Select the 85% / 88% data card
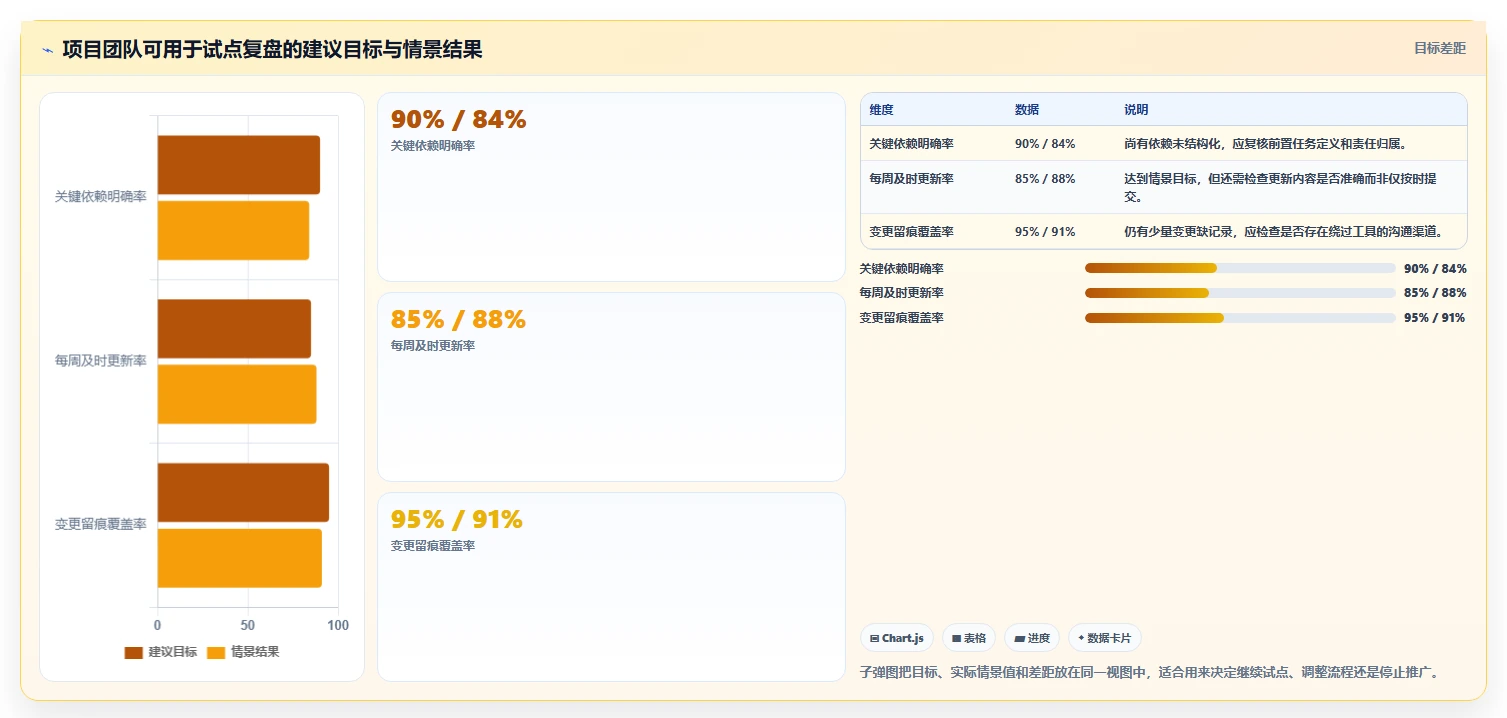The width and height of the screenshot is (1507, 718). [611, 387]
